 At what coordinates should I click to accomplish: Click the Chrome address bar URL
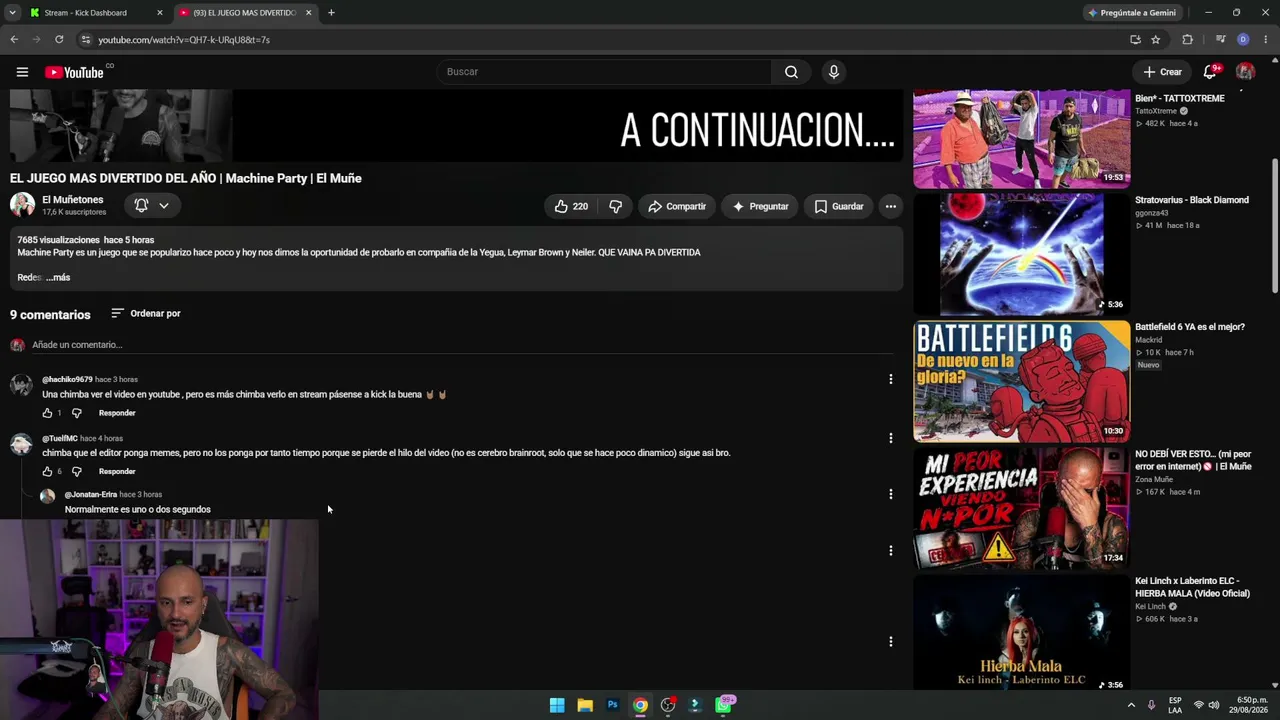(184, 40)
